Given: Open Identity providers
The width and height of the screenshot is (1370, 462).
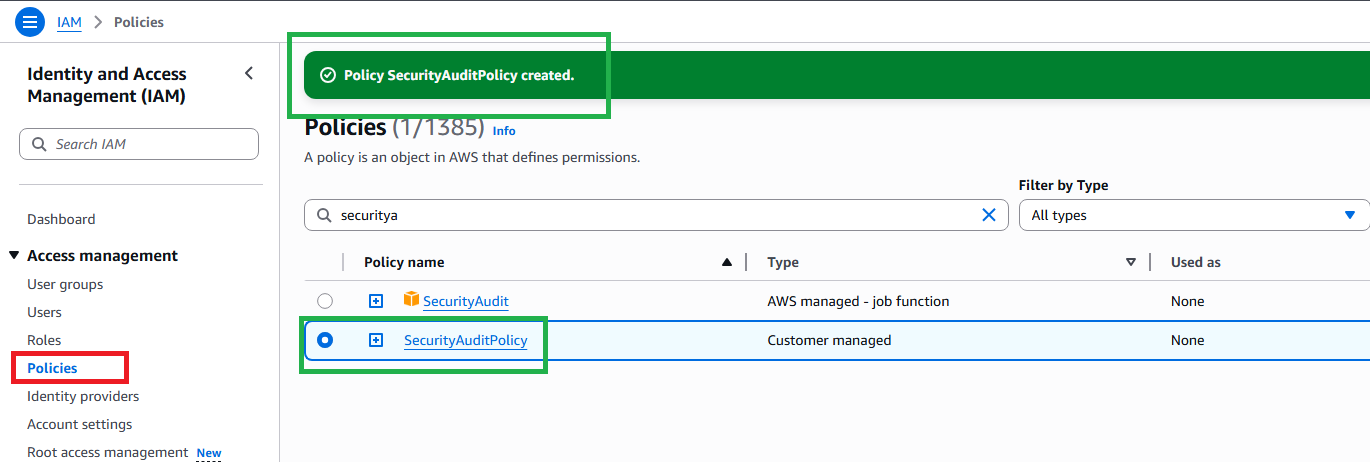Looking at the screenshot, I should pos(83,396).
